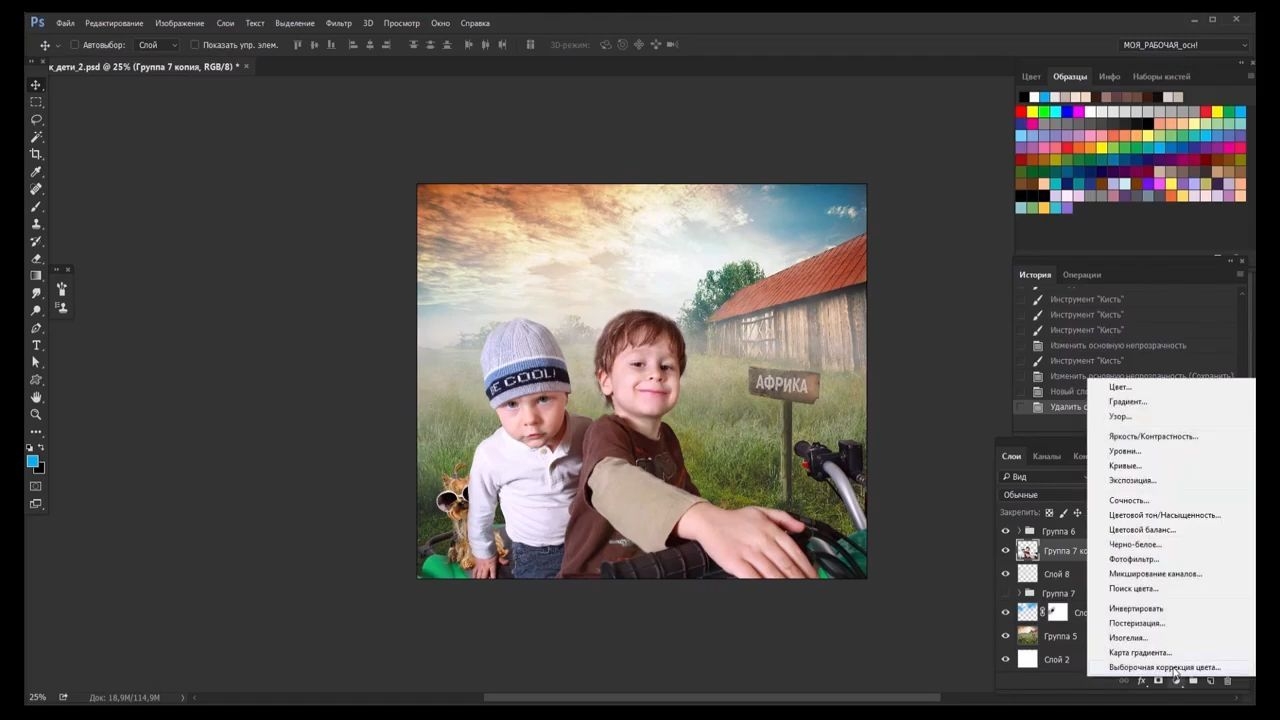1280x720 pixels.
Task: Expand the Группа 7 layer group
Action: tap(1019, 593)
